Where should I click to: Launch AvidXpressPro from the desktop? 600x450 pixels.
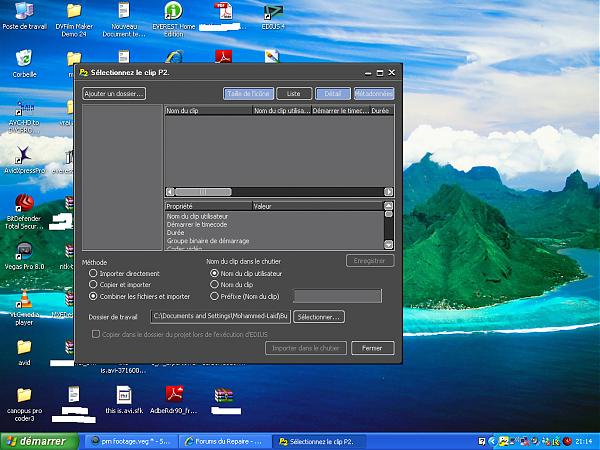(x=24, y=160)
